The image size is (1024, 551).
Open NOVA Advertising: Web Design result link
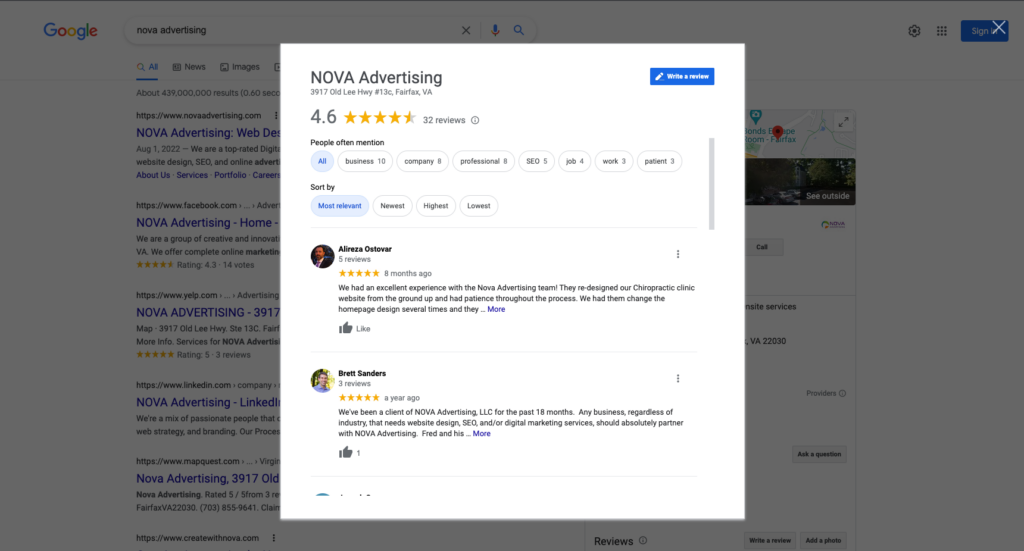pyautogui.click(x=208, y=133)
